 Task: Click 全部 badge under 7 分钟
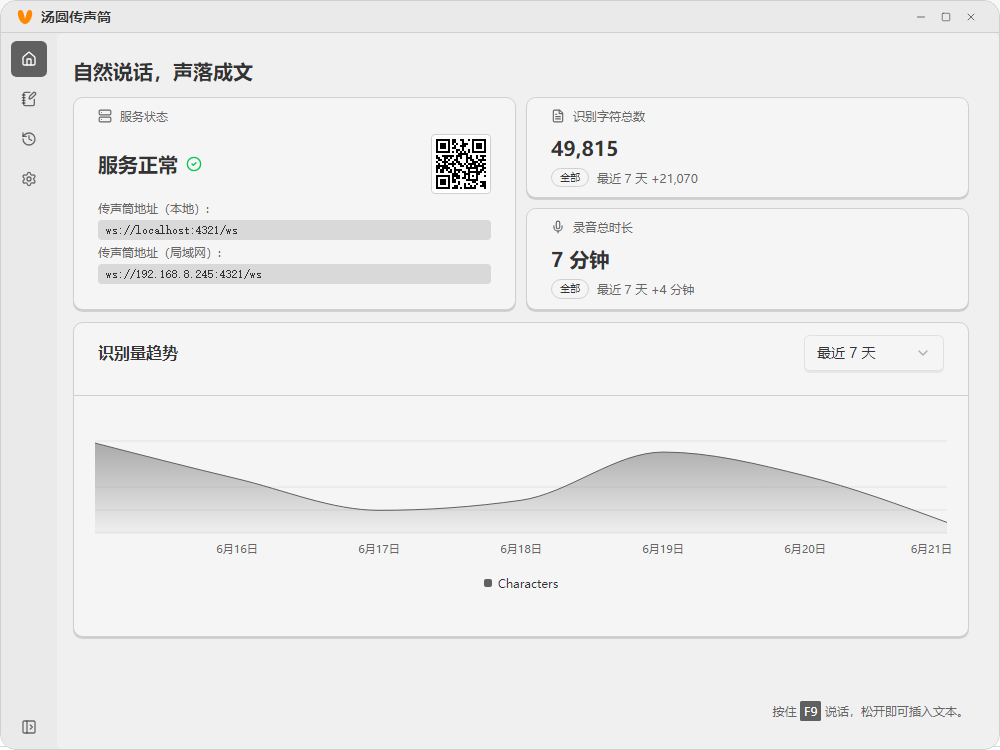570,289
